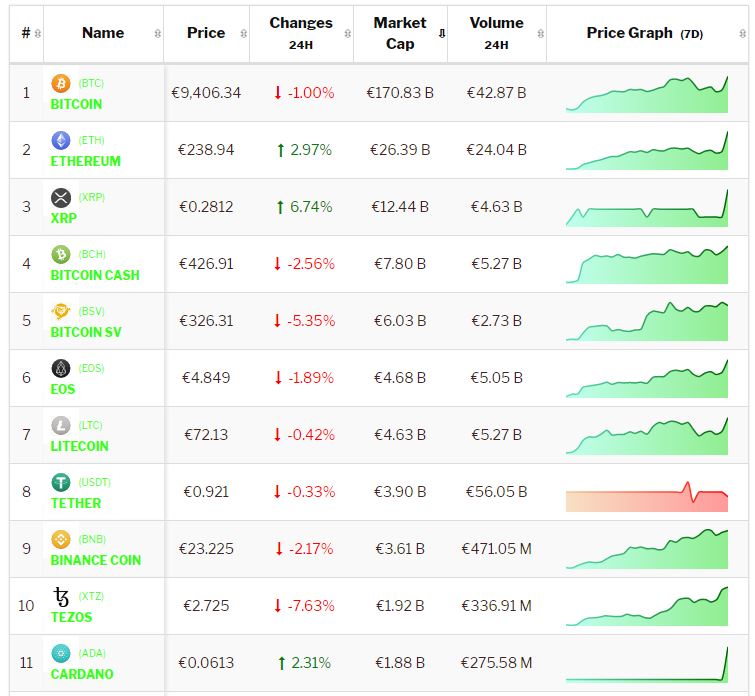
Task: Click the XRP black coin icon
Action: point(61,198)
